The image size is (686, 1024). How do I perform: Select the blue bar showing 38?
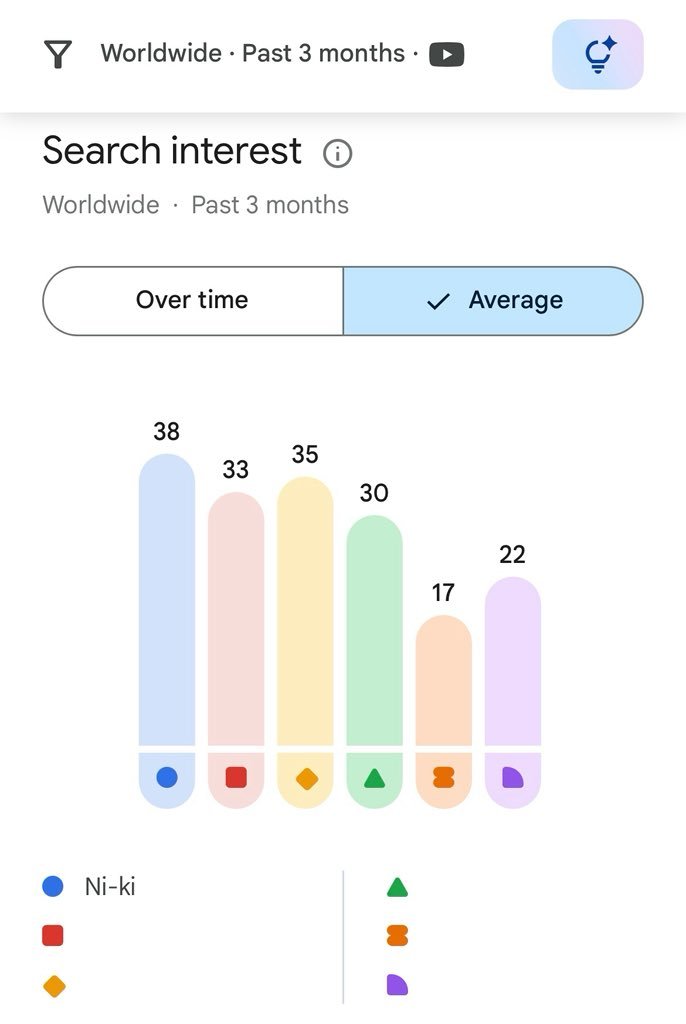pyautogui.click(x=167, y=600)
